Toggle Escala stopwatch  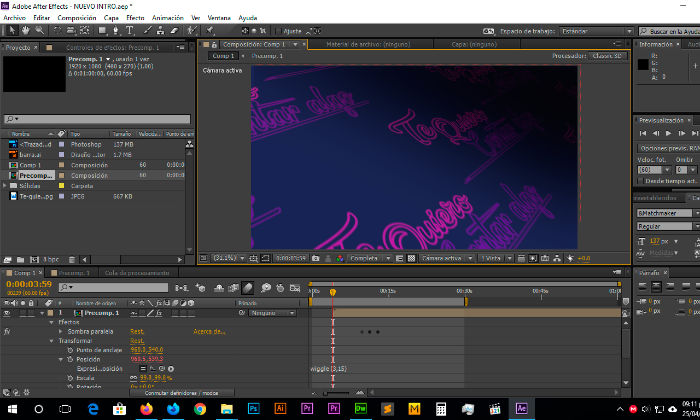point(70,378)
